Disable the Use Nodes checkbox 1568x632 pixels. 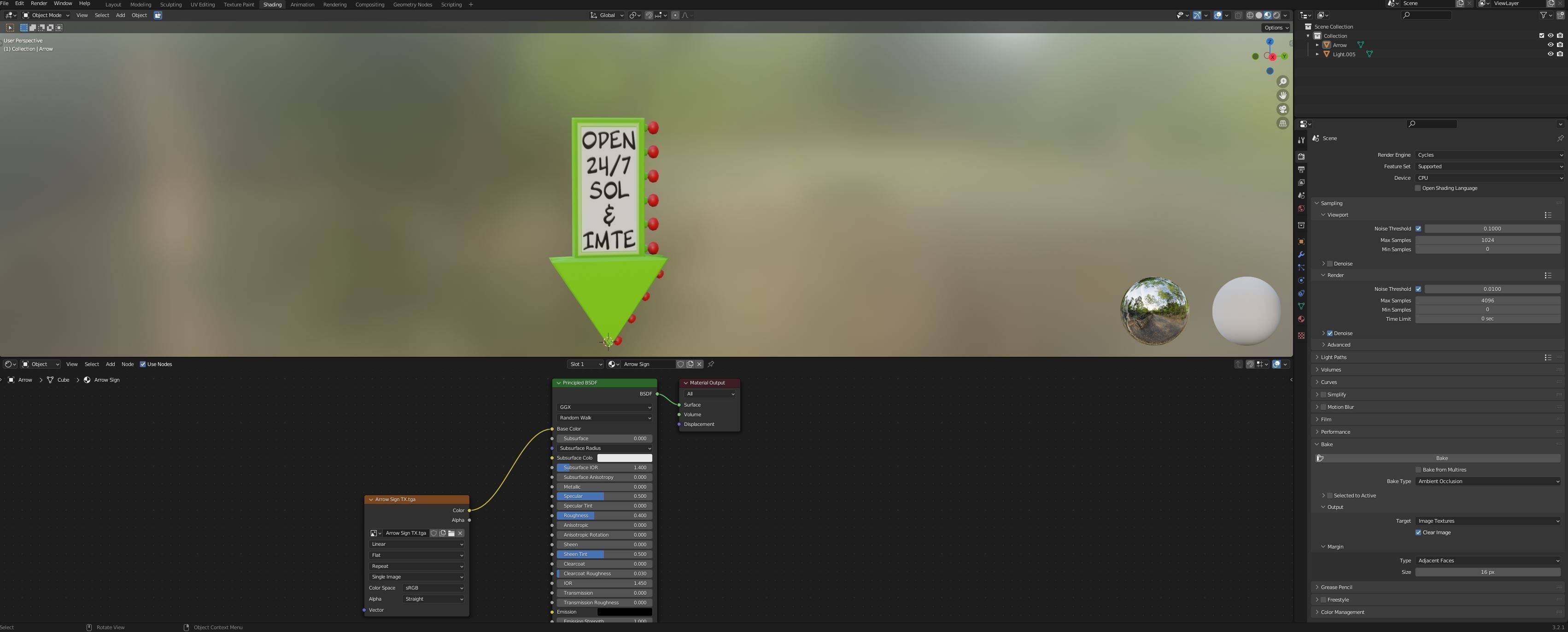click(x=143, y=364)
